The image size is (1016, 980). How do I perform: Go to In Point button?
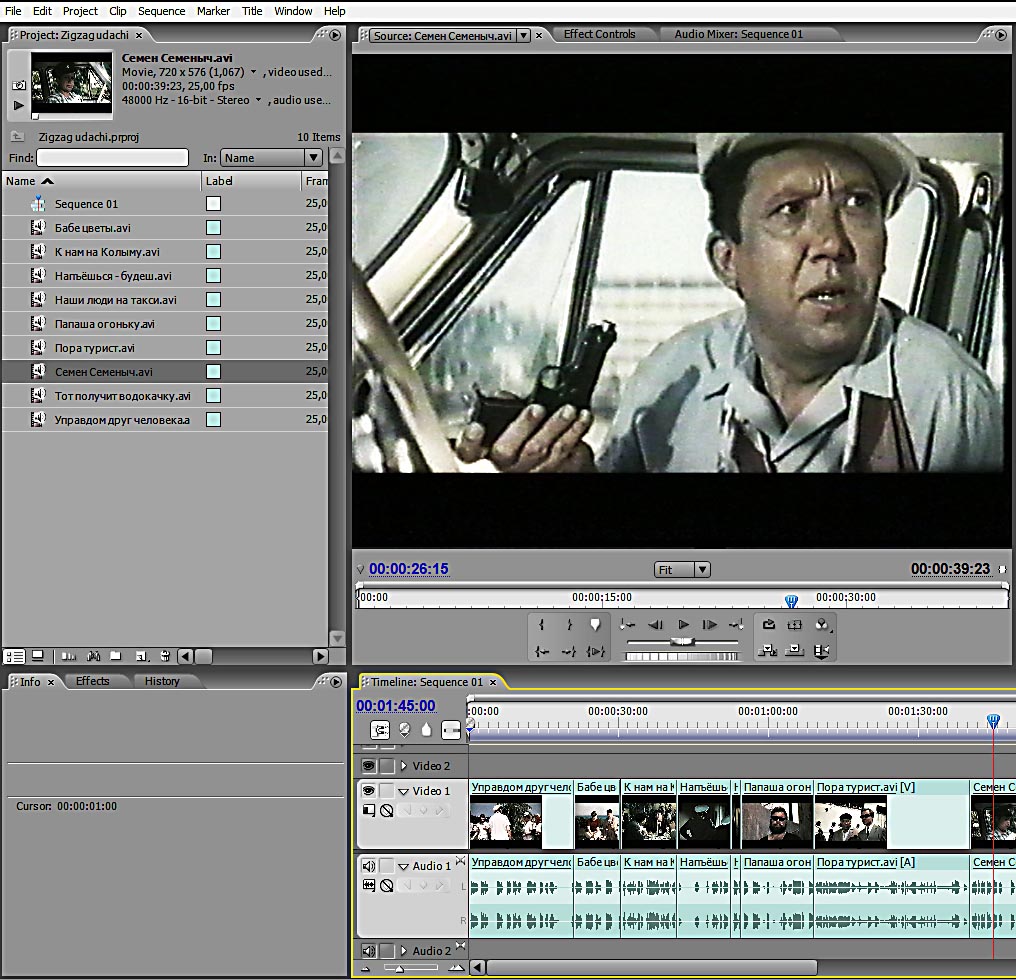[x=542, y=651]
